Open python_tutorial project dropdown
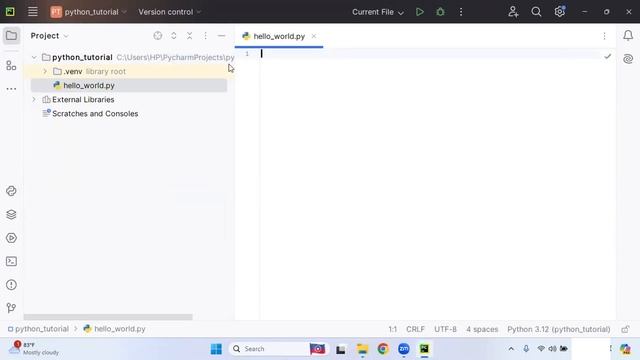This screenshot has height=360, width=640. click(x=88, y=12)
